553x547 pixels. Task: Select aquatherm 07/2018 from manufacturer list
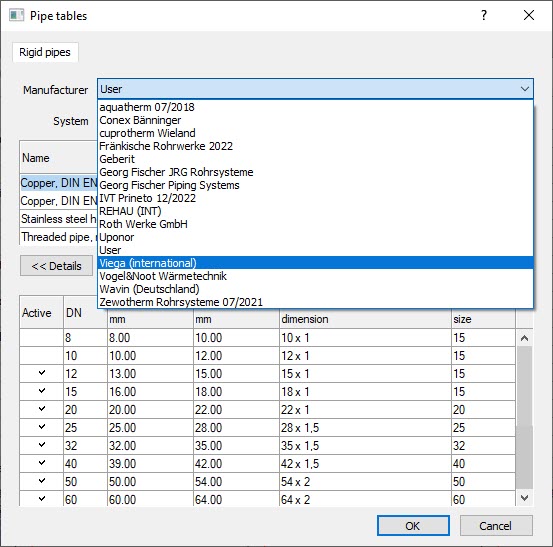point(315,107)
